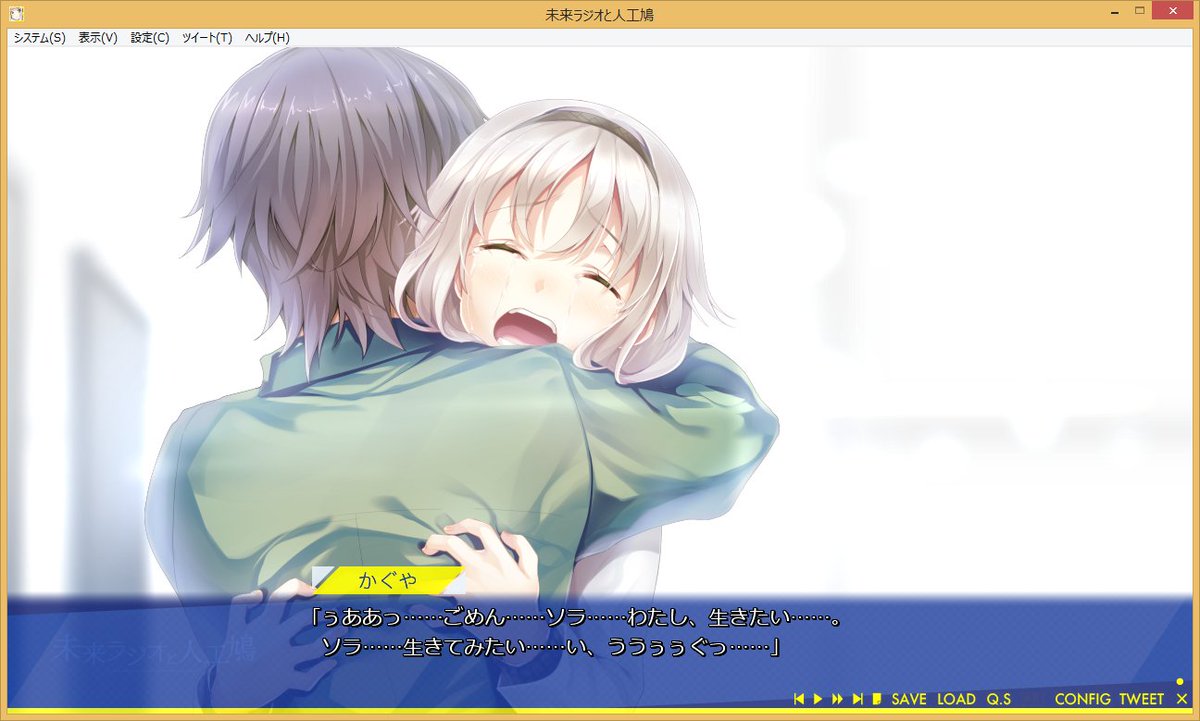Open the ヘルプ(H) menu

(x=267, y=38)
